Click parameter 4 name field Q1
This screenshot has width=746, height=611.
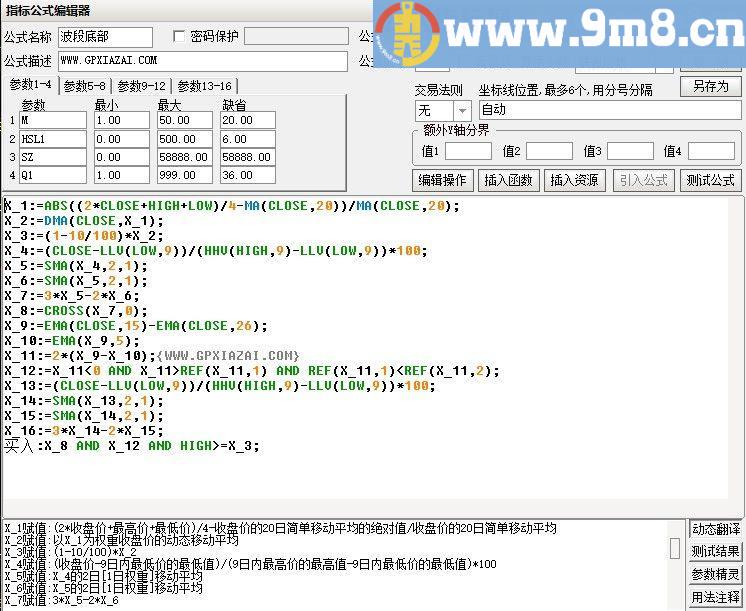(x=53, y=175)
